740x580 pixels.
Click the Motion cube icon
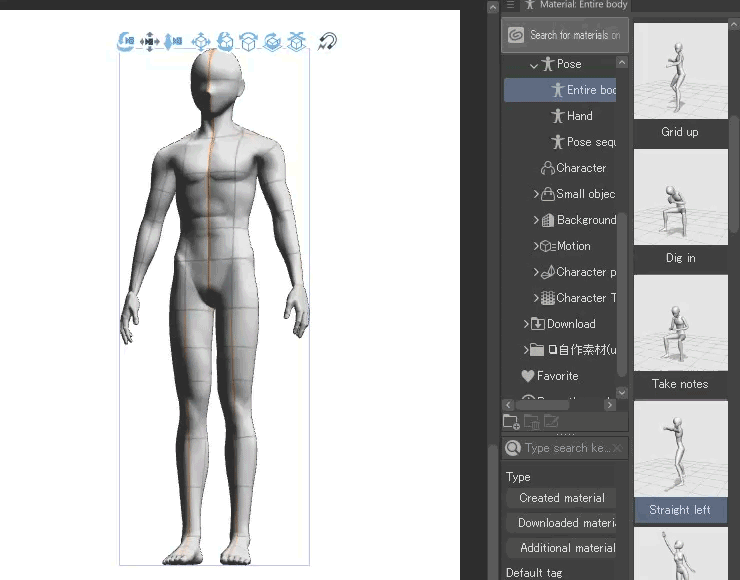[x=547, y=246]
